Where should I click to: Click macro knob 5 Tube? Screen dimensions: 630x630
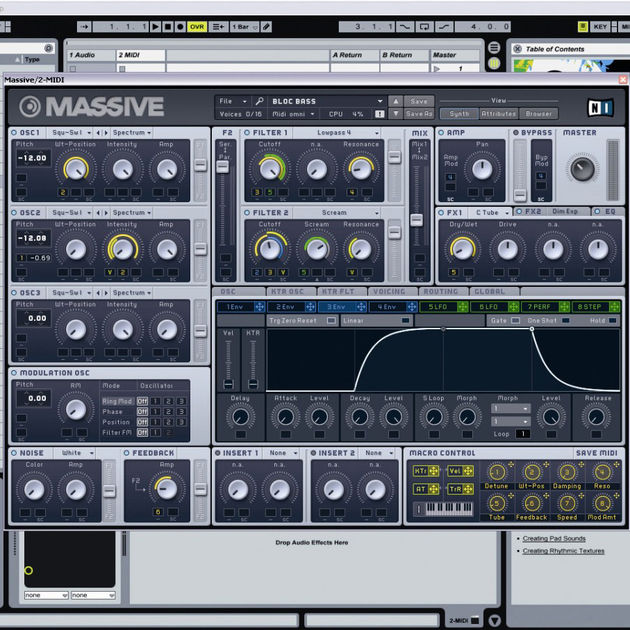click(x=497, y=503)
